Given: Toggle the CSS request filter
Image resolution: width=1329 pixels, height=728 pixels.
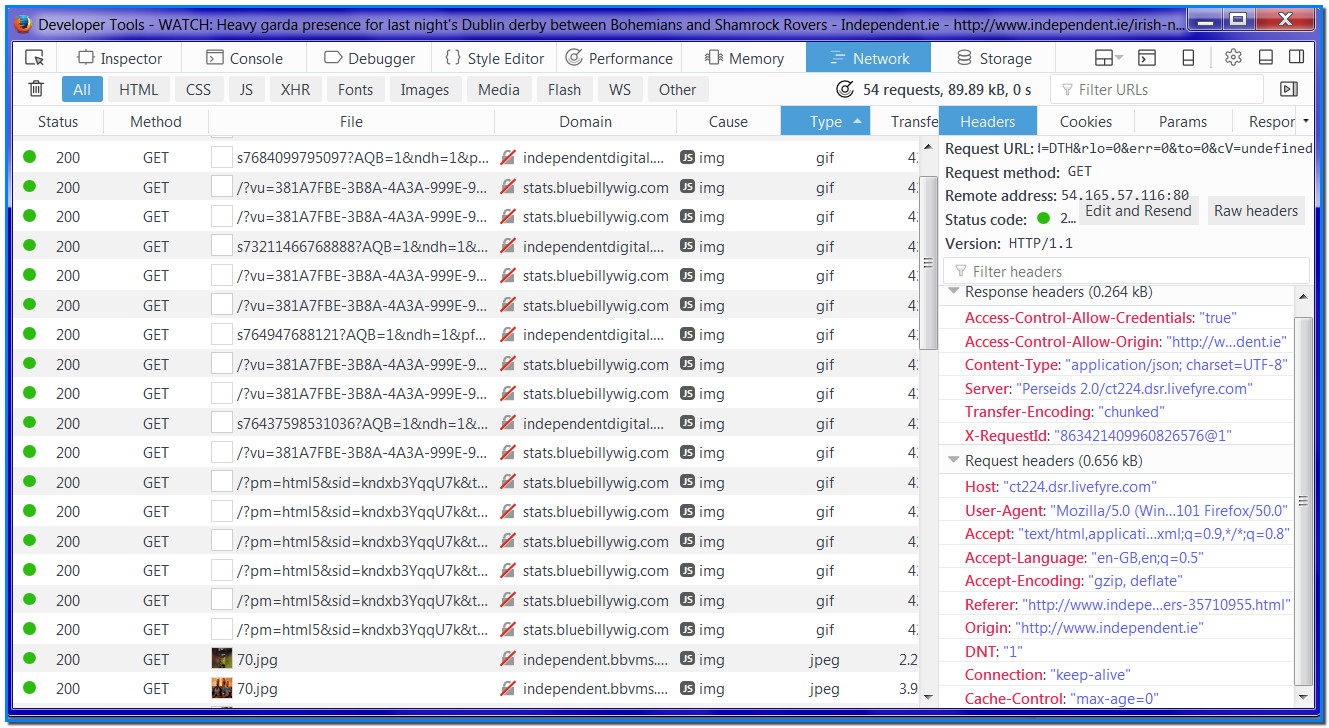Looking at the screenshot, I should 199,89.
